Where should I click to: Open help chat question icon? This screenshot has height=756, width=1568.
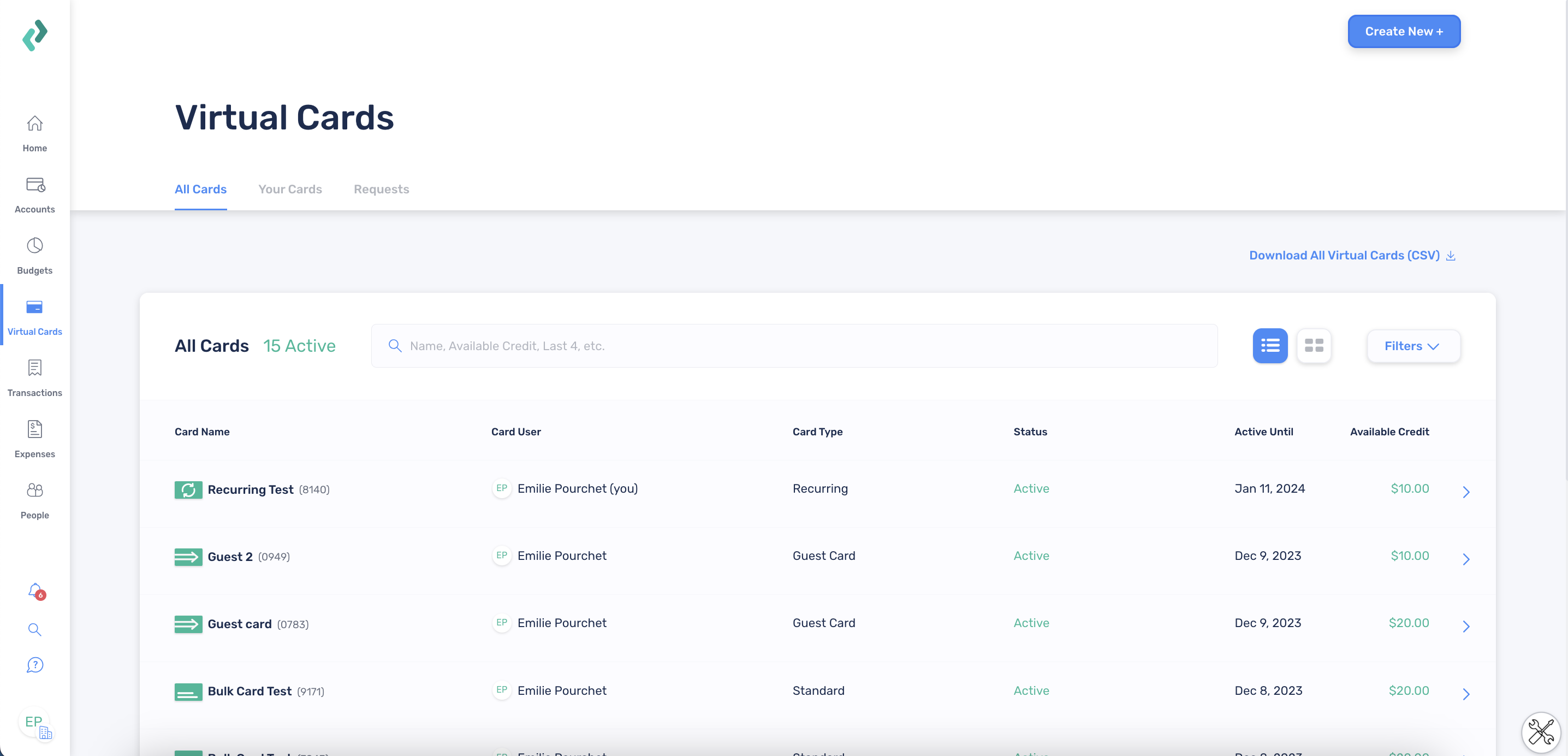(35, 665)
